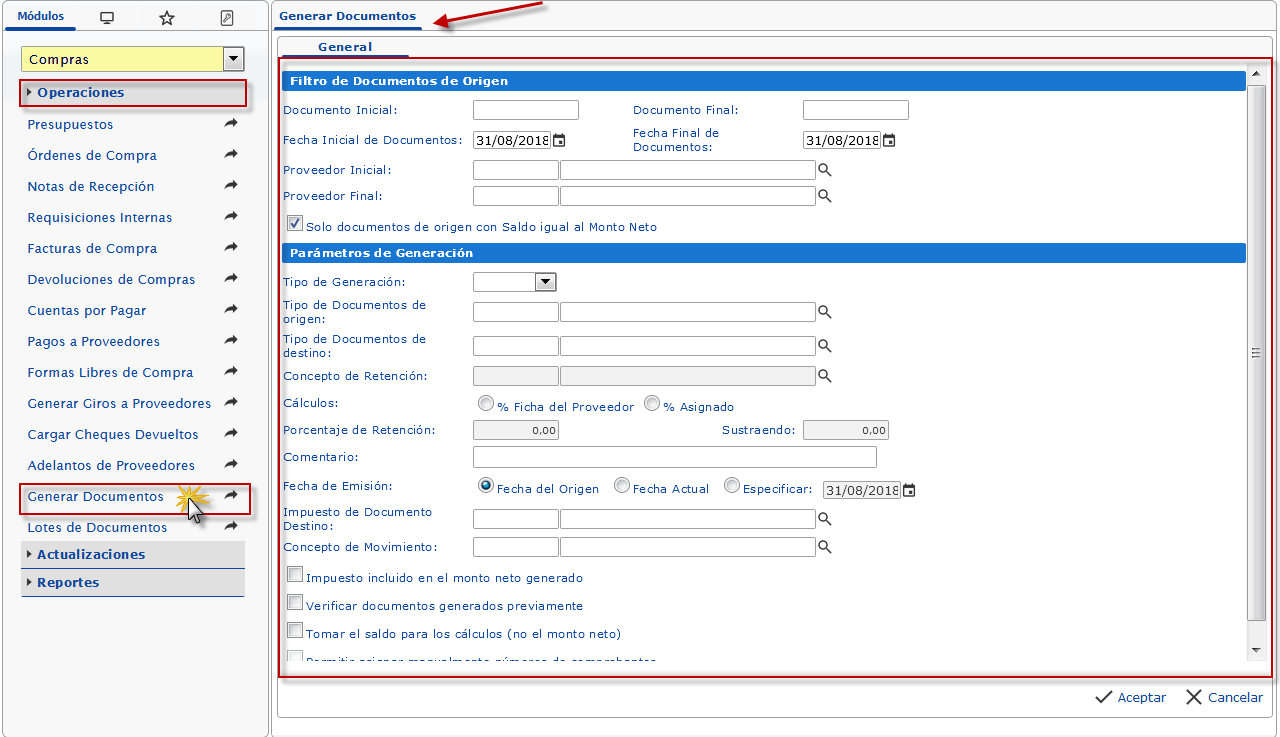The width and height of the screenshot is (1280, 737).
Task: Switch to the General tab
Action: pyautogui.click(x=344, y=47)
